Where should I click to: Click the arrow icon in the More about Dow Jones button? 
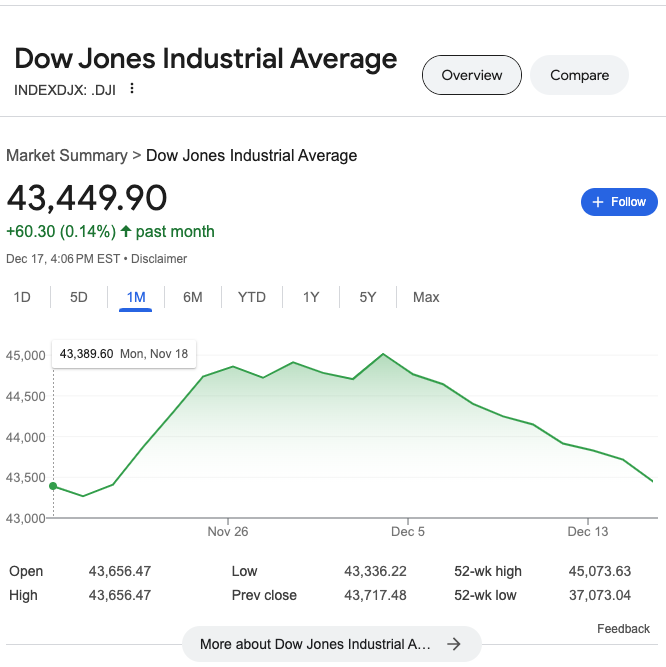[x=454, y=644]
